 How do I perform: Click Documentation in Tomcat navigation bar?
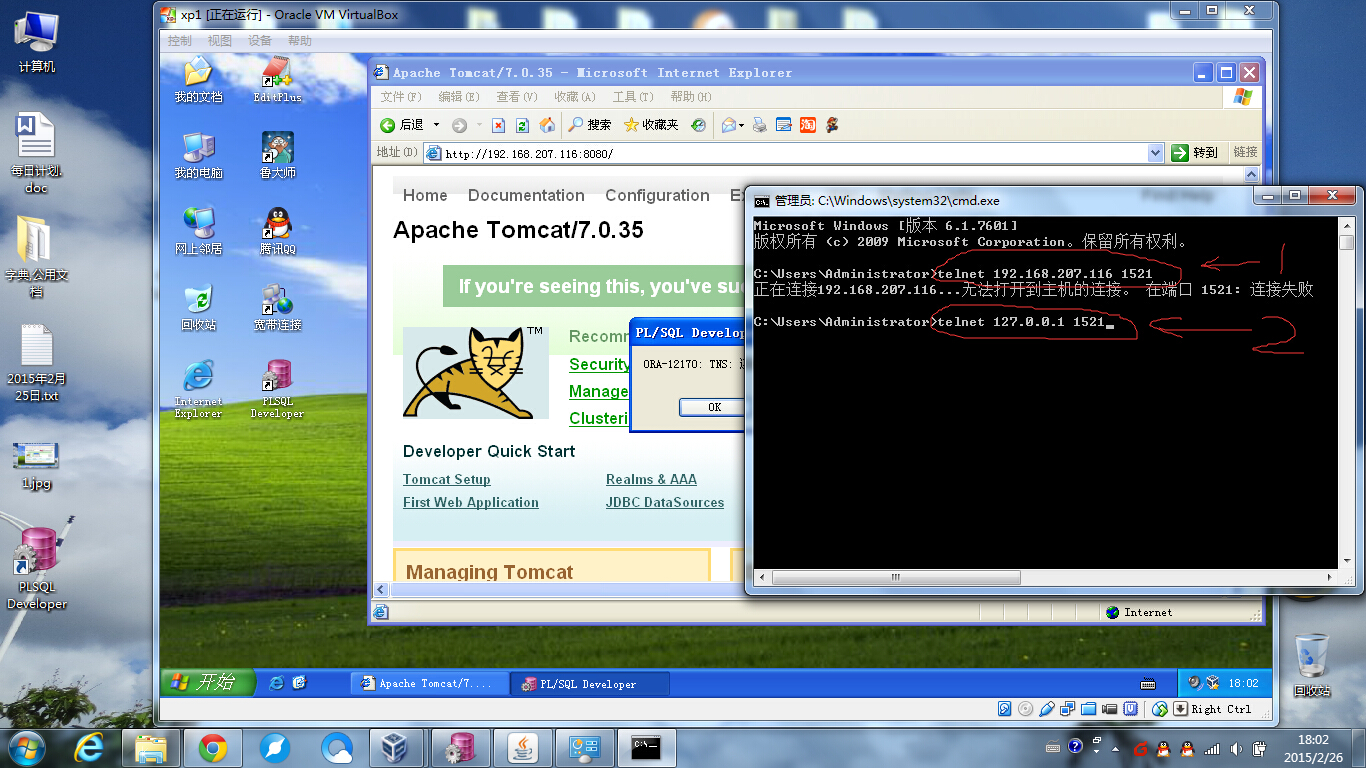526,195
